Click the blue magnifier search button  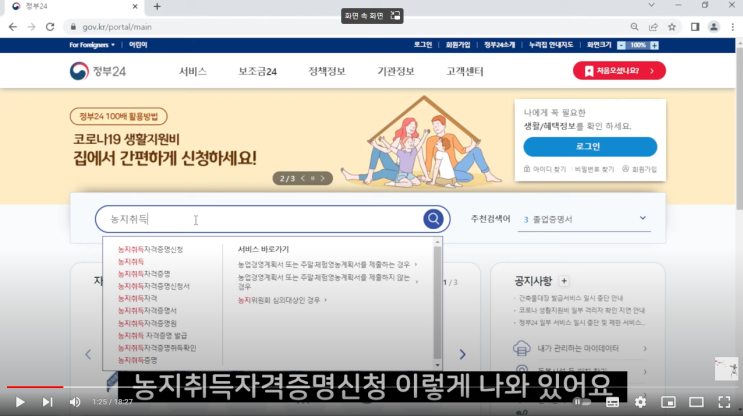[x=433, y=219]
